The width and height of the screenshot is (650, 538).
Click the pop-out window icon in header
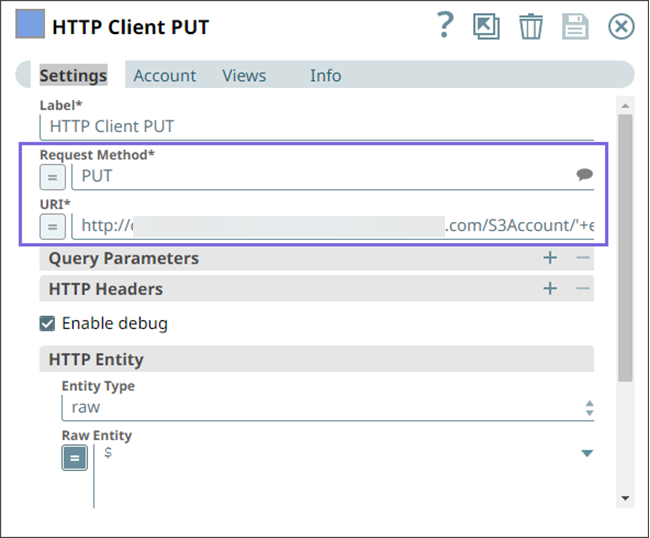coord(487,26)
